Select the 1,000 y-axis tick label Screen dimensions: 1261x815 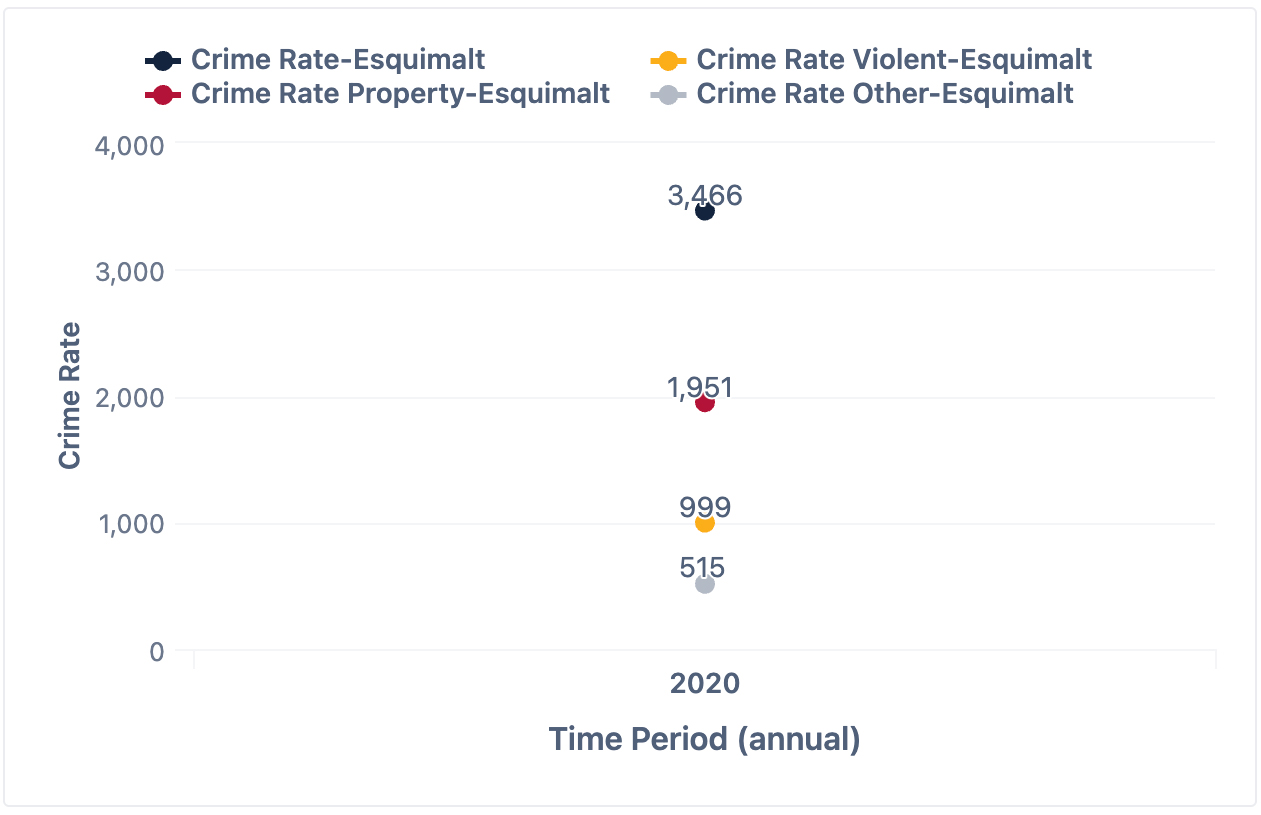130,525
